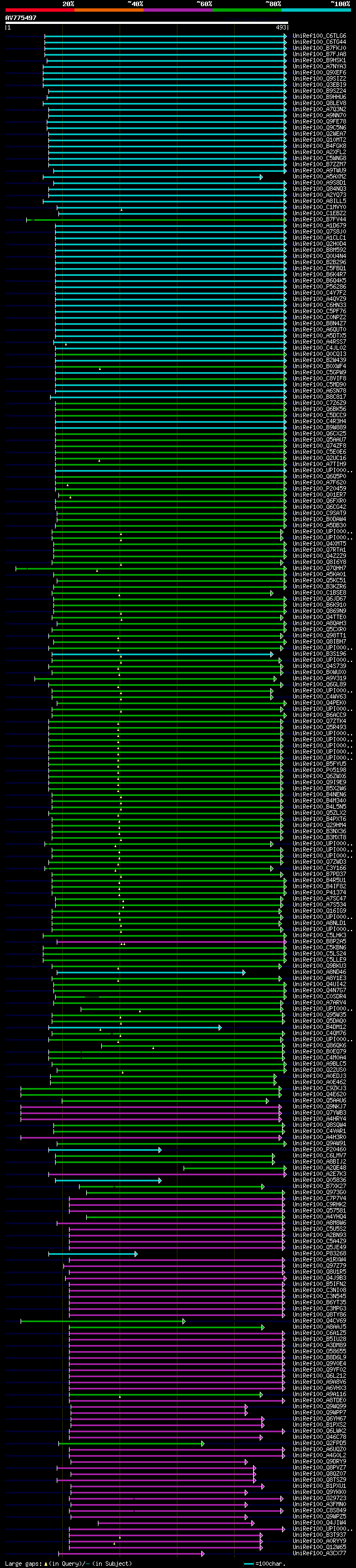Open hit UniRef100_A4RSS7
Viewport: 356px width, 1568px height.
click(319, 342)
